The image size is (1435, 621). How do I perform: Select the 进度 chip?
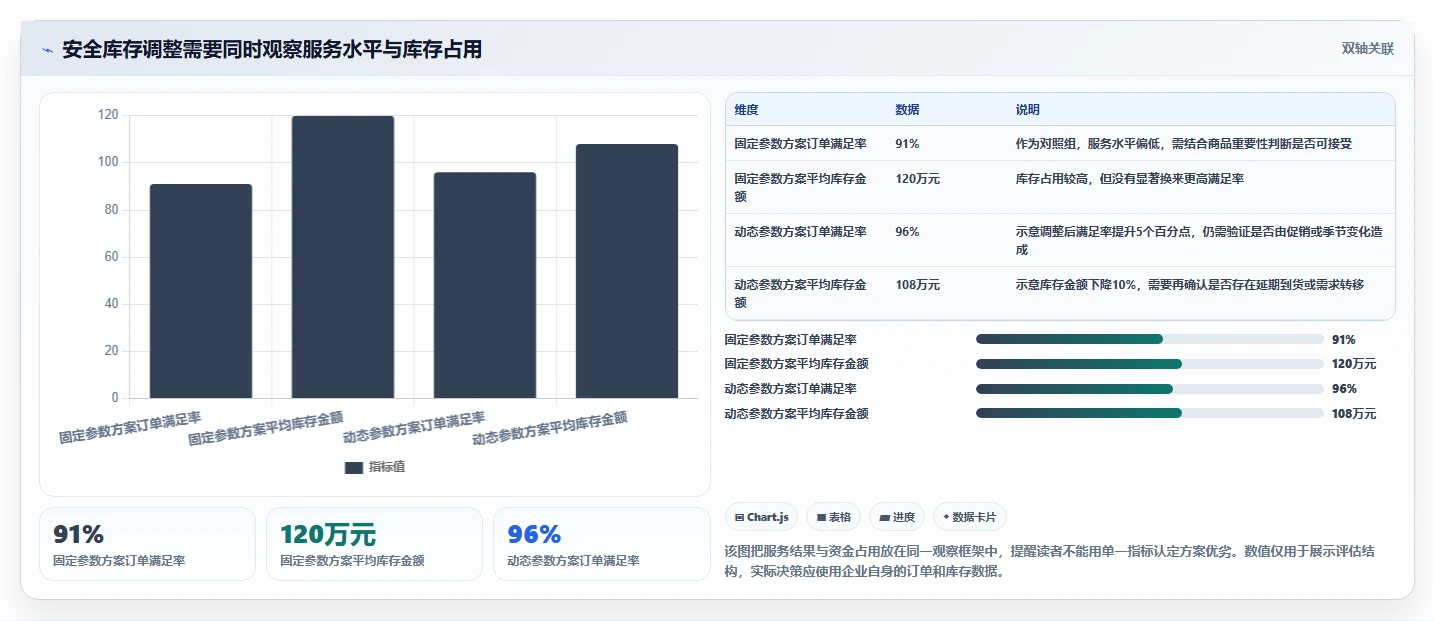pos(897,517)
